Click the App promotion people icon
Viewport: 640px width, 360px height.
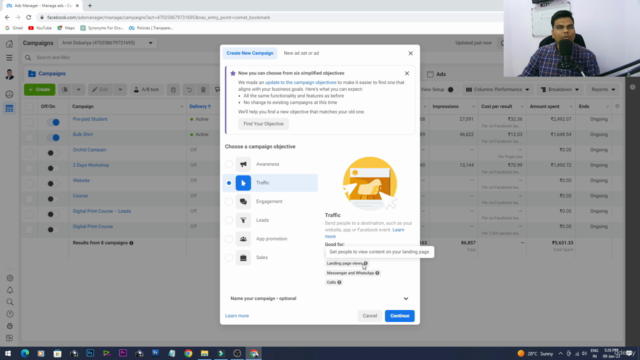[243, 239]
